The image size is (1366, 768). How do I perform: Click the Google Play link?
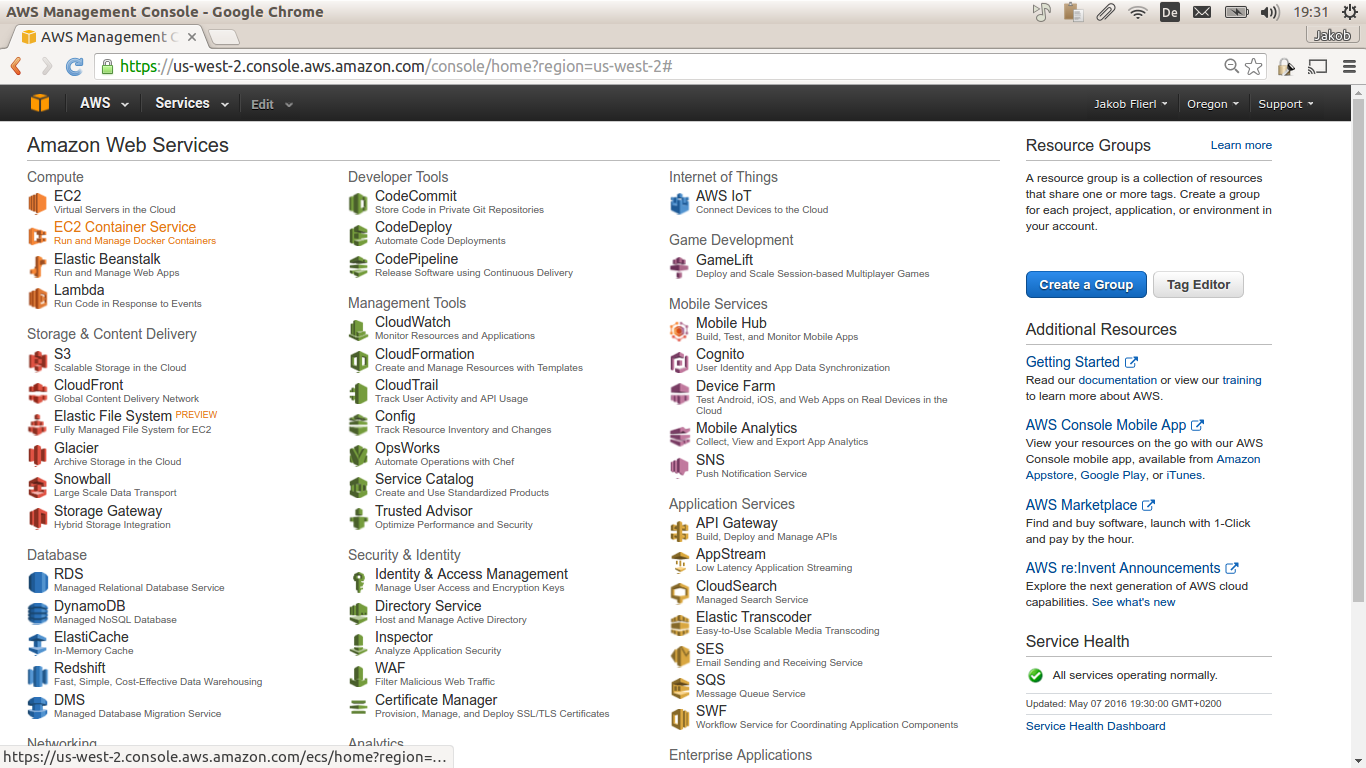tap(1113, 475)
